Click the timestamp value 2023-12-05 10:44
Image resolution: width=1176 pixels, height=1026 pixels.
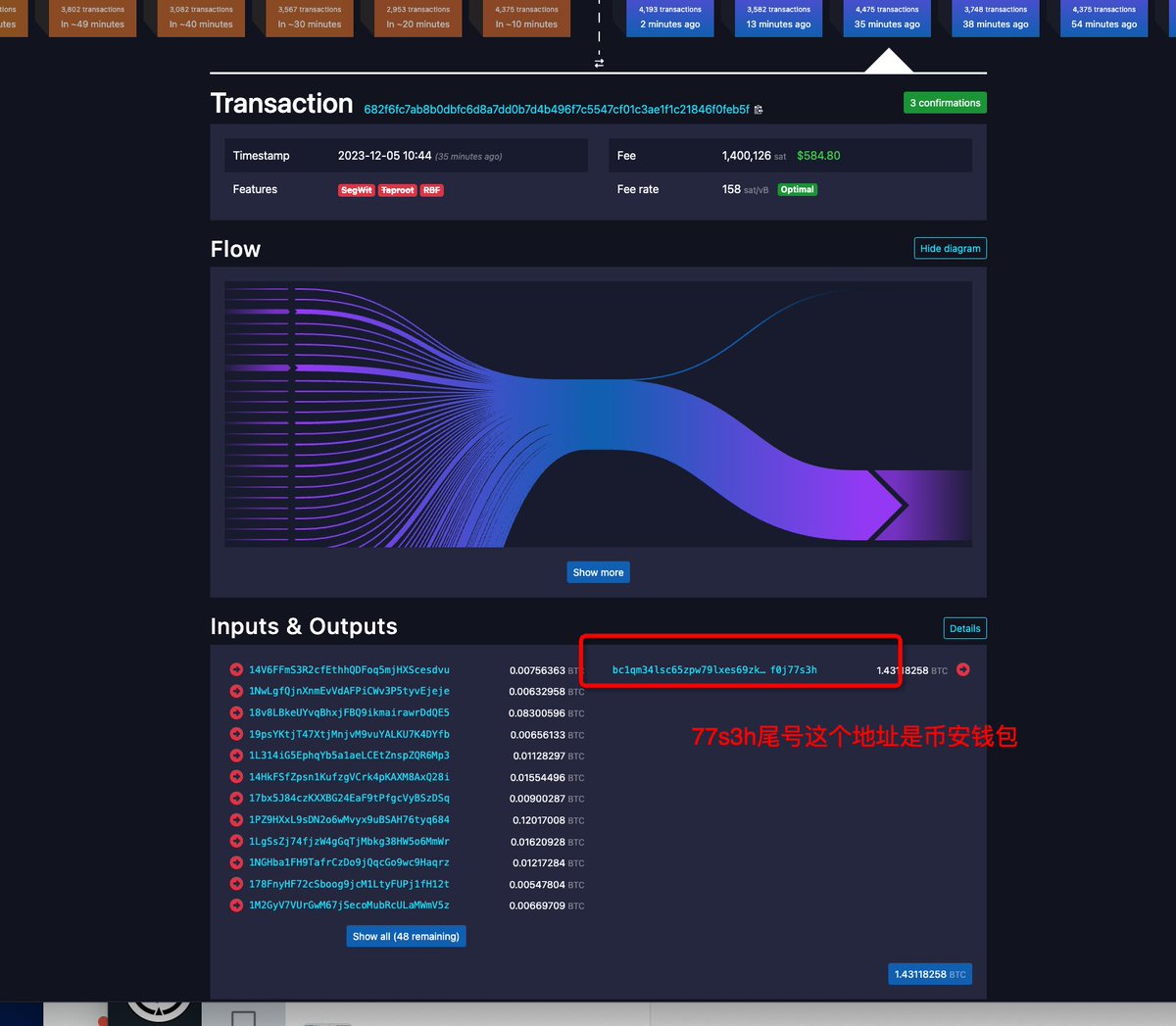click(384, 156)
